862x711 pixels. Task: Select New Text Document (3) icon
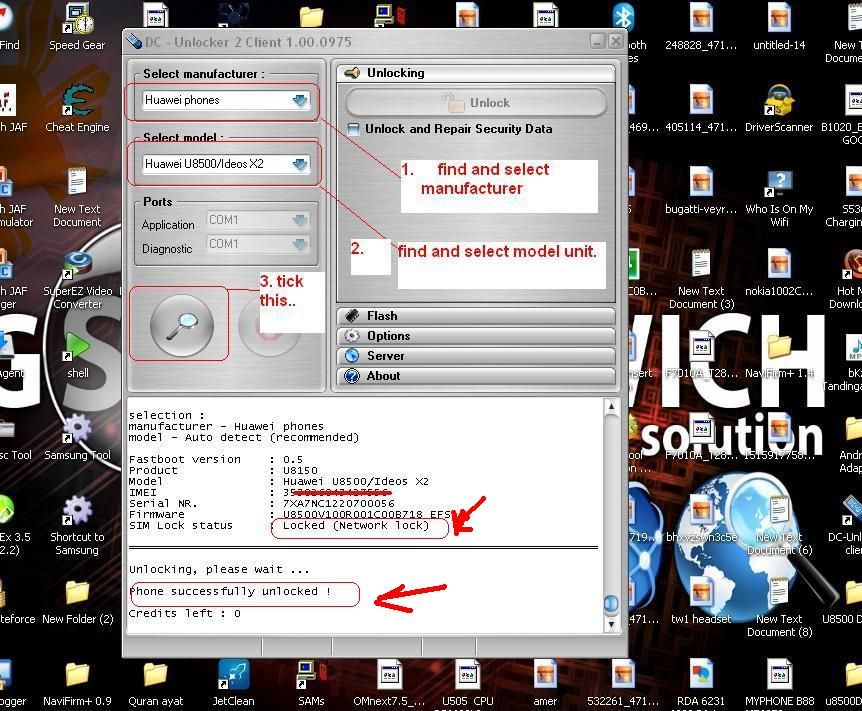click(x=701, y=280)
